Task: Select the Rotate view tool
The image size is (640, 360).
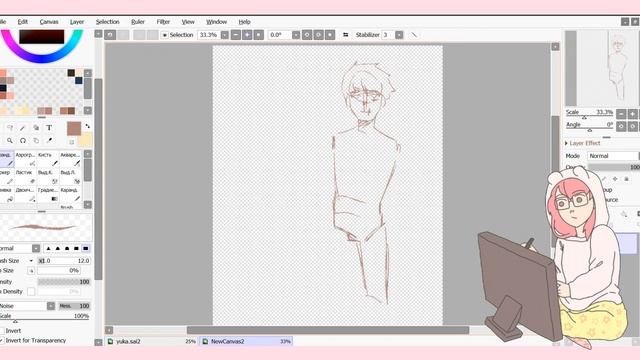Action: point(23,140)
